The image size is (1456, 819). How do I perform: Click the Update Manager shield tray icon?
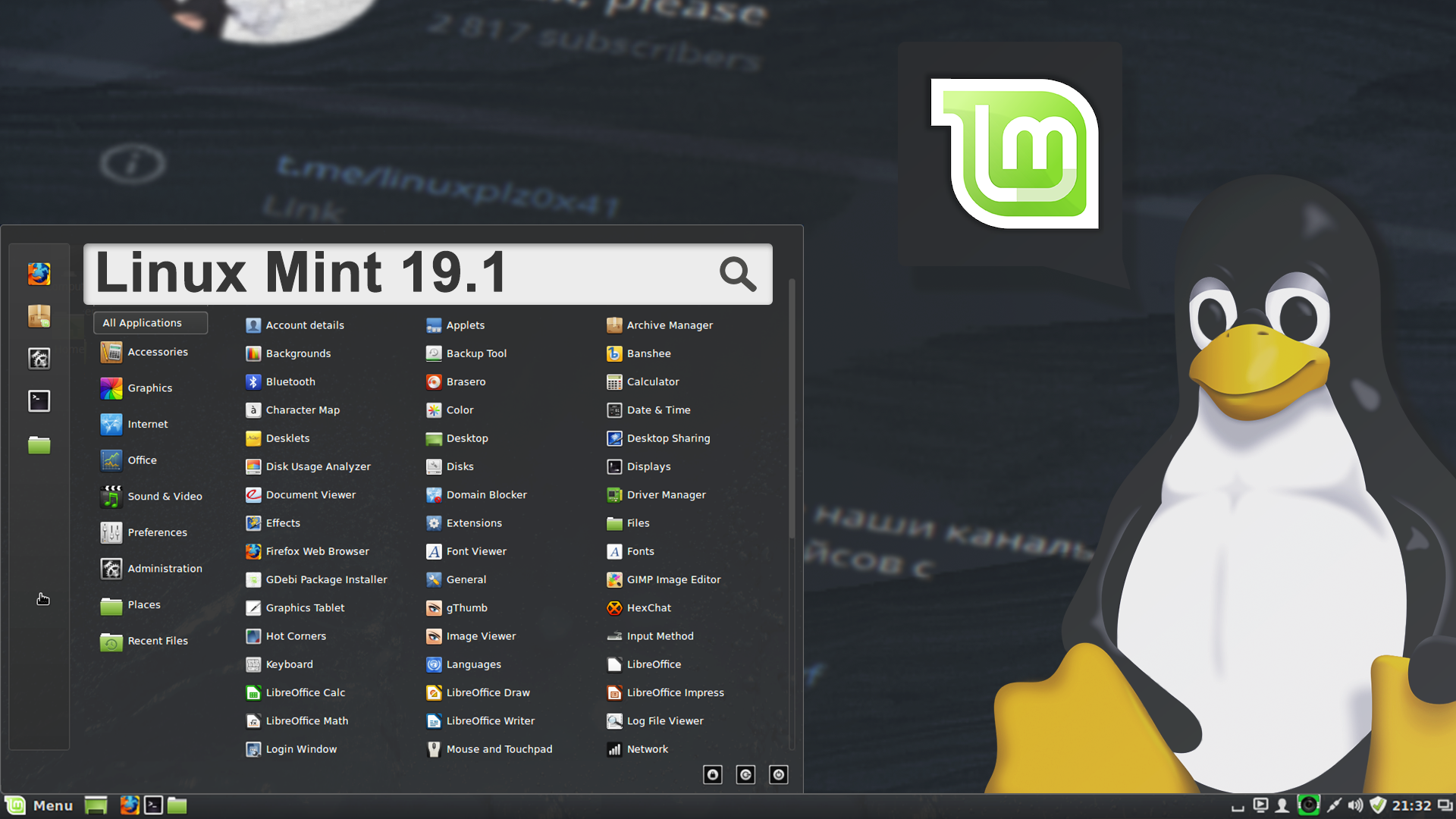(x=1378, y=805)
